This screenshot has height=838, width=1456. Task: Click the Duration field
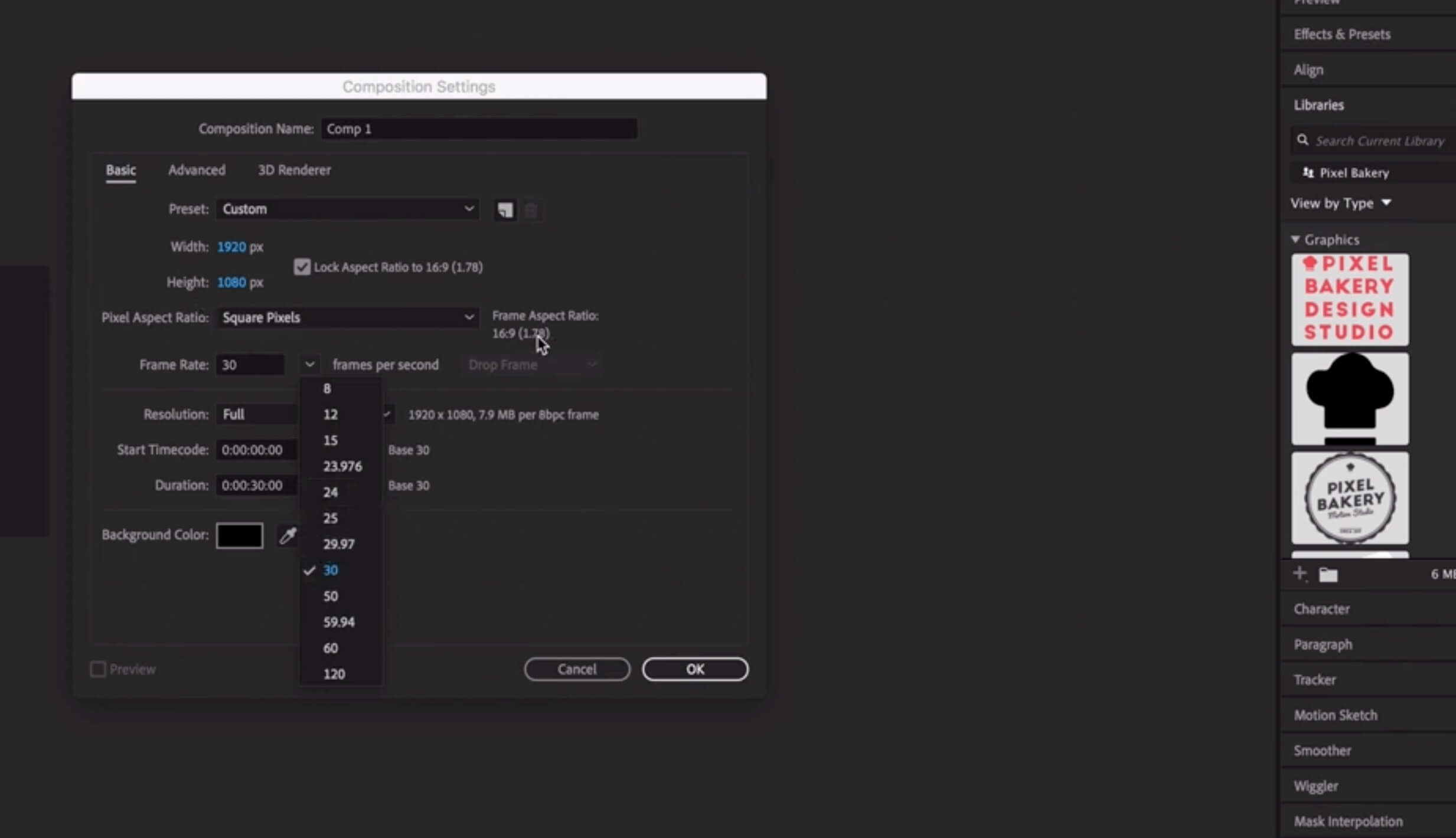(x=257, y=485)
